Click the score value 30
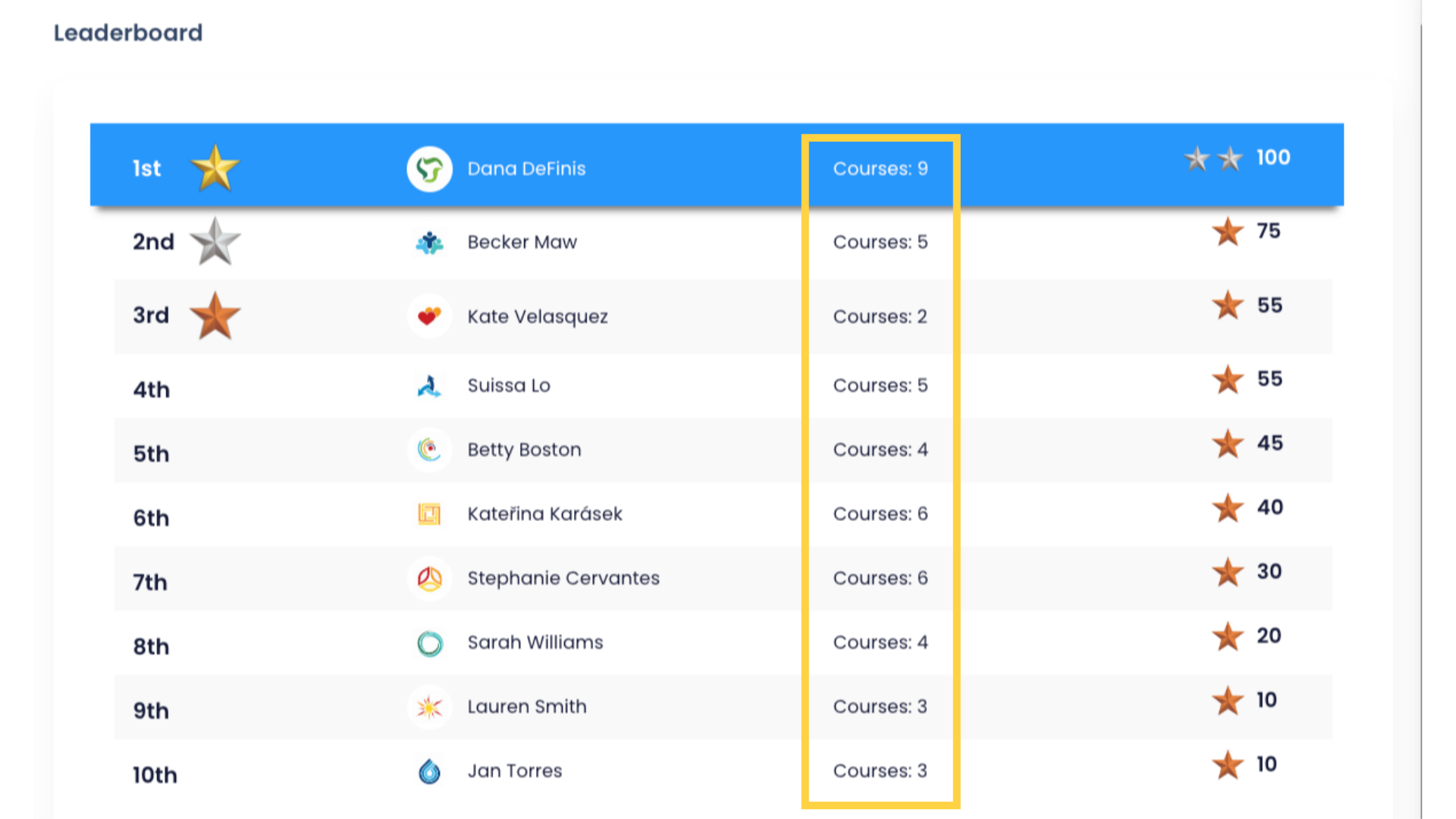 1269,572
